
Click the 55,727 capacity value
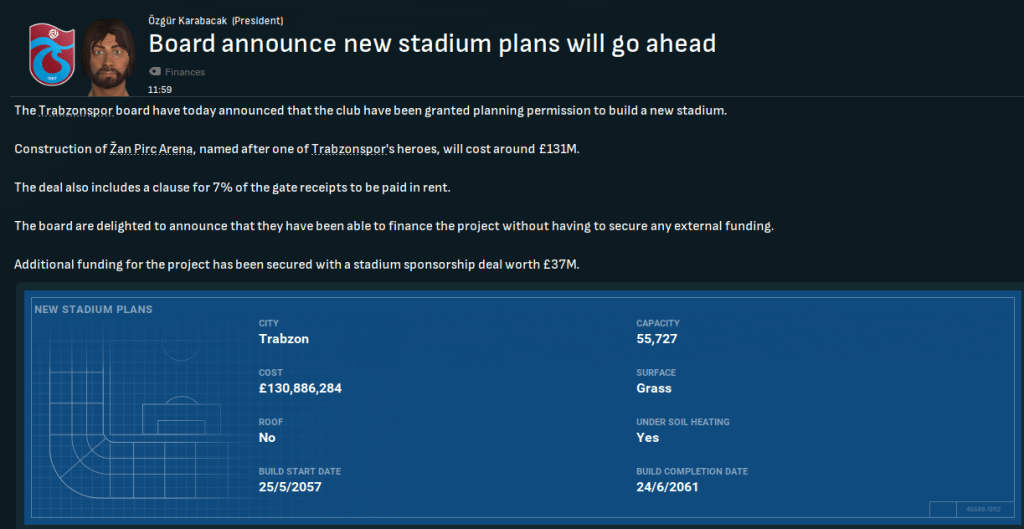point(661,338)
